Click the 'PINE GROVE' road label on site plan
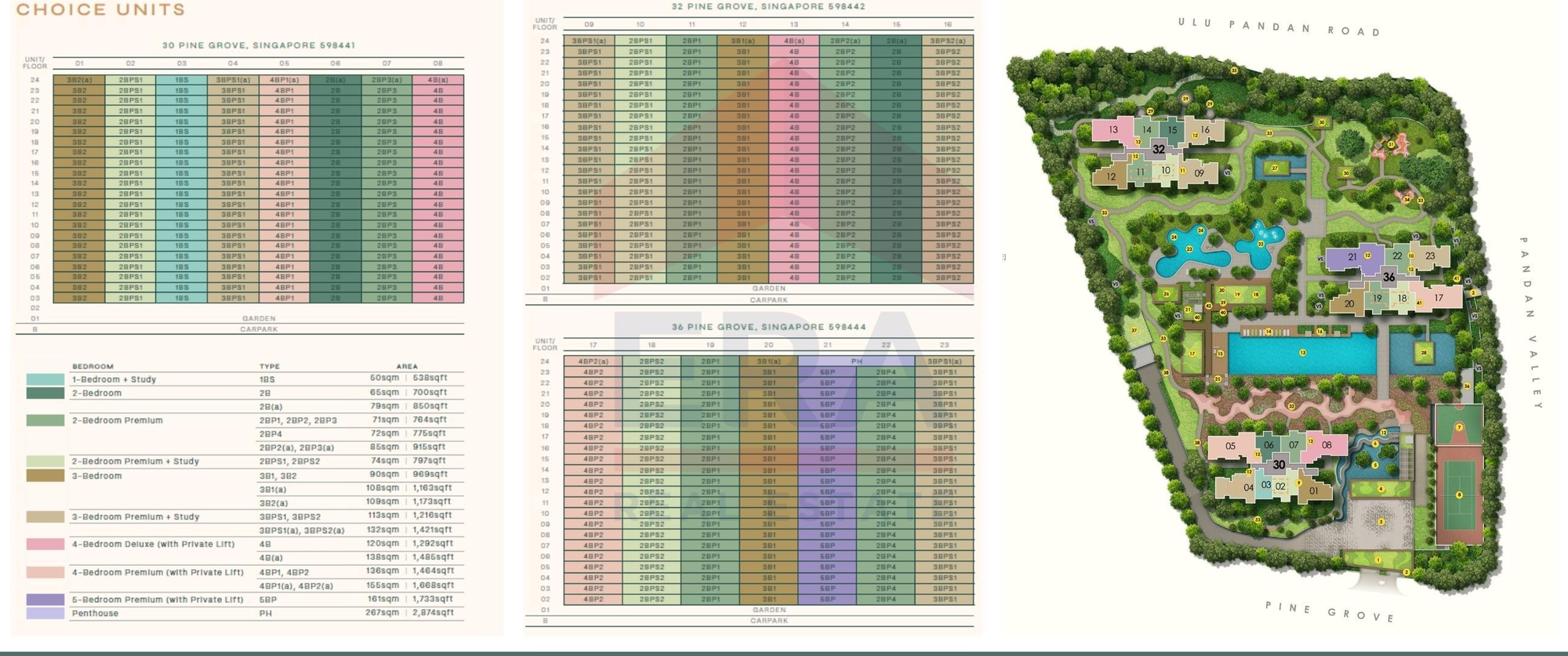This screenshot has height=656, width=1568. (1330, 611)
